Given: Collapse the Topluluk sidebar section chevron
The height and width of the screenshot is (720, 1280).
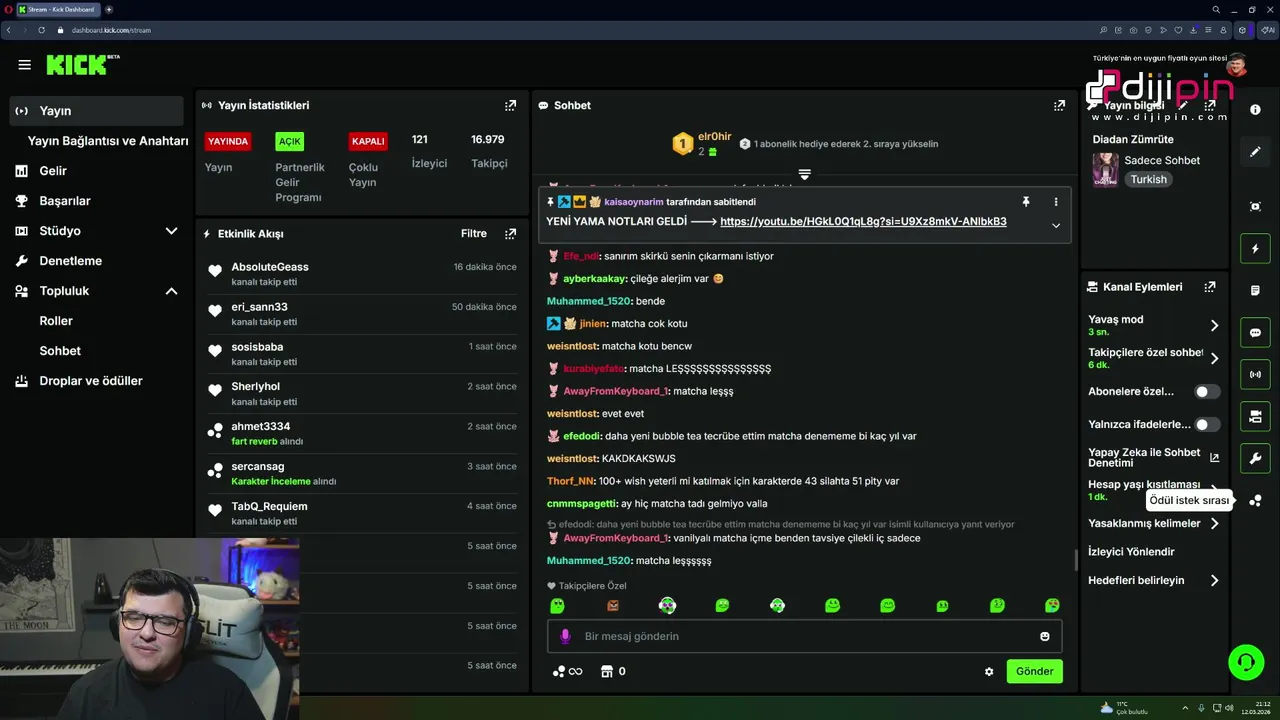Looking at the screenshot, I should [x=171, y=291].
